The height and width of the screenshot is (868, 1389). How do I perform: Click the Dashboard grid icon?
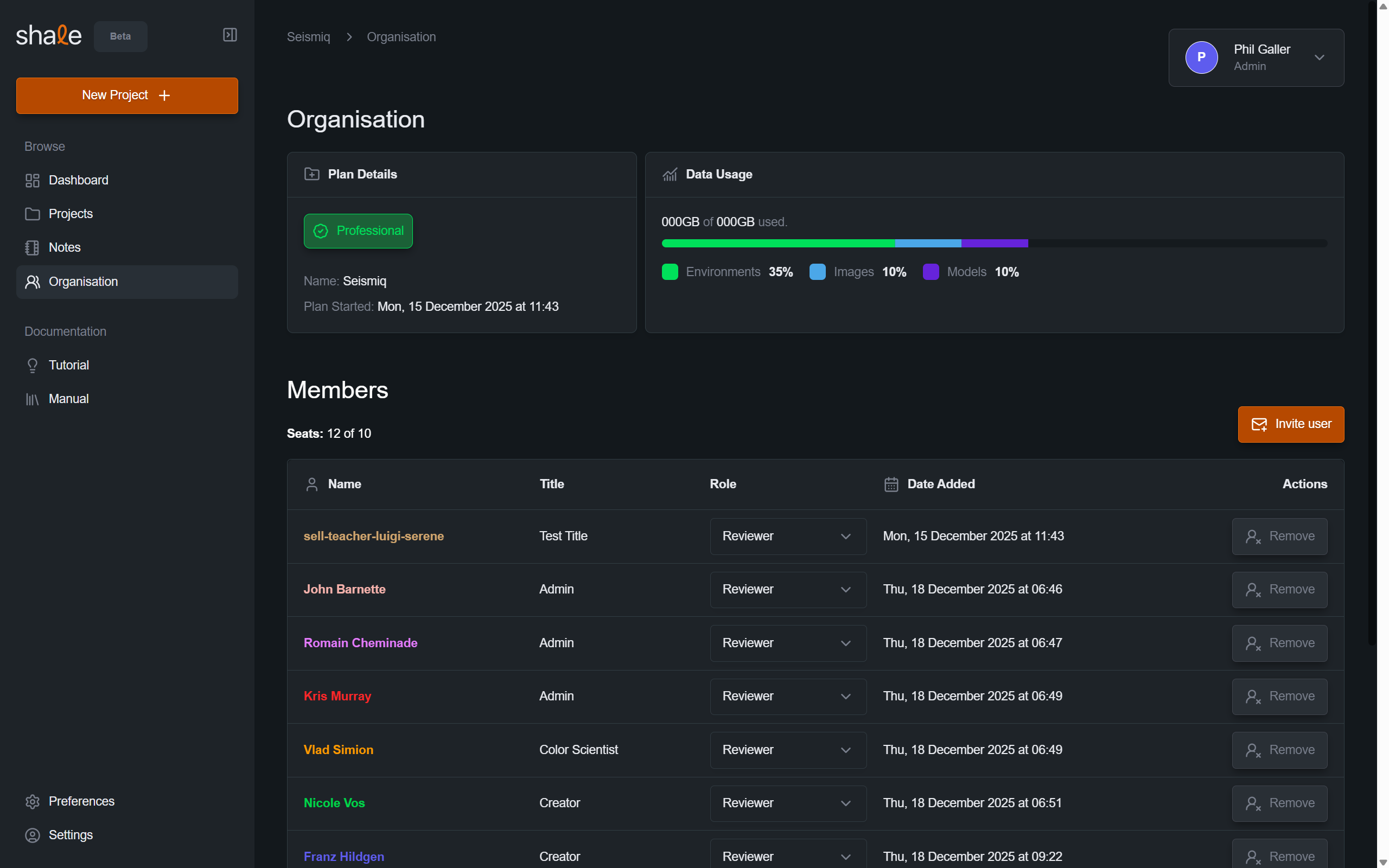[x=33, y=180]
